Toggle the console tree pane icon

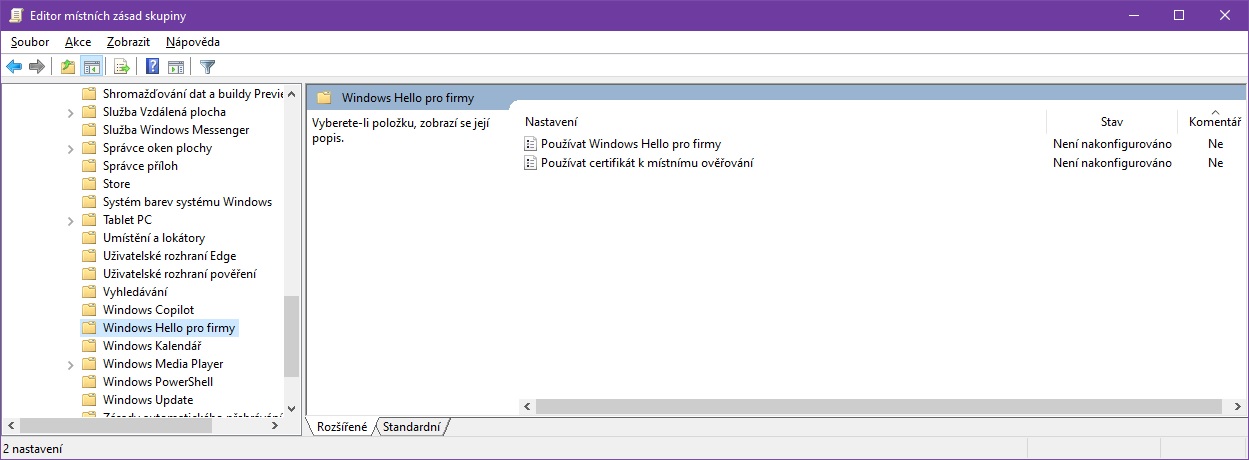(91, 67)
